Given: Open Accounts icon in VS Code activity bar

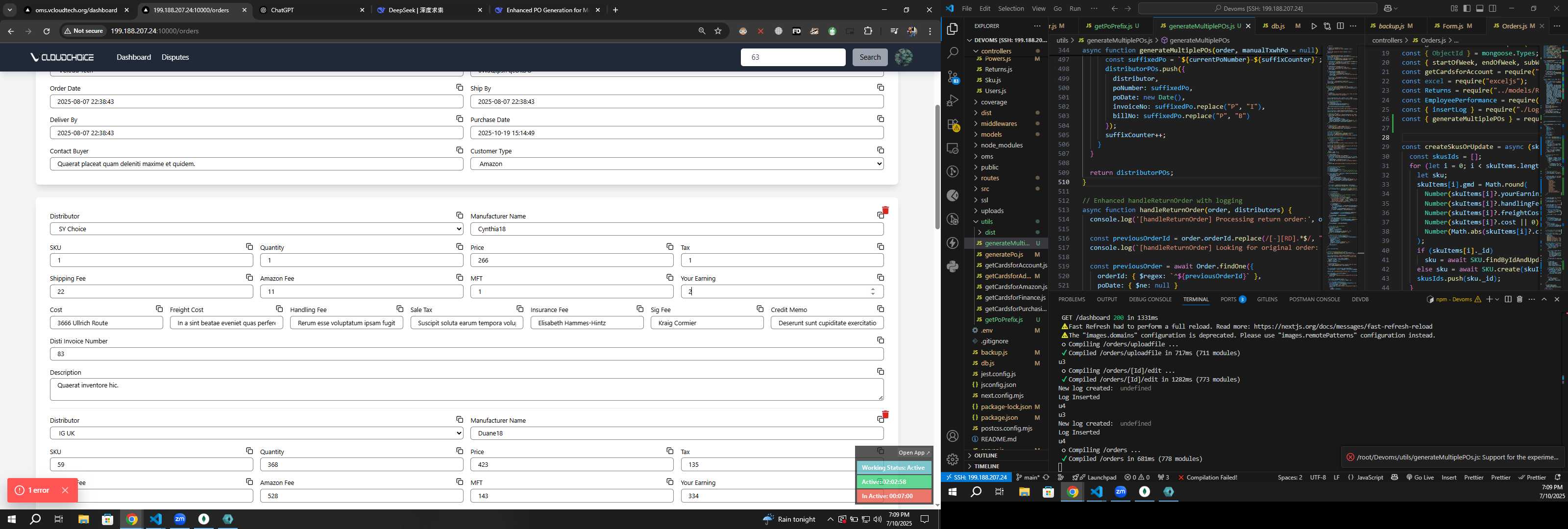Looking at the screenshot, I should coord(953,436).
